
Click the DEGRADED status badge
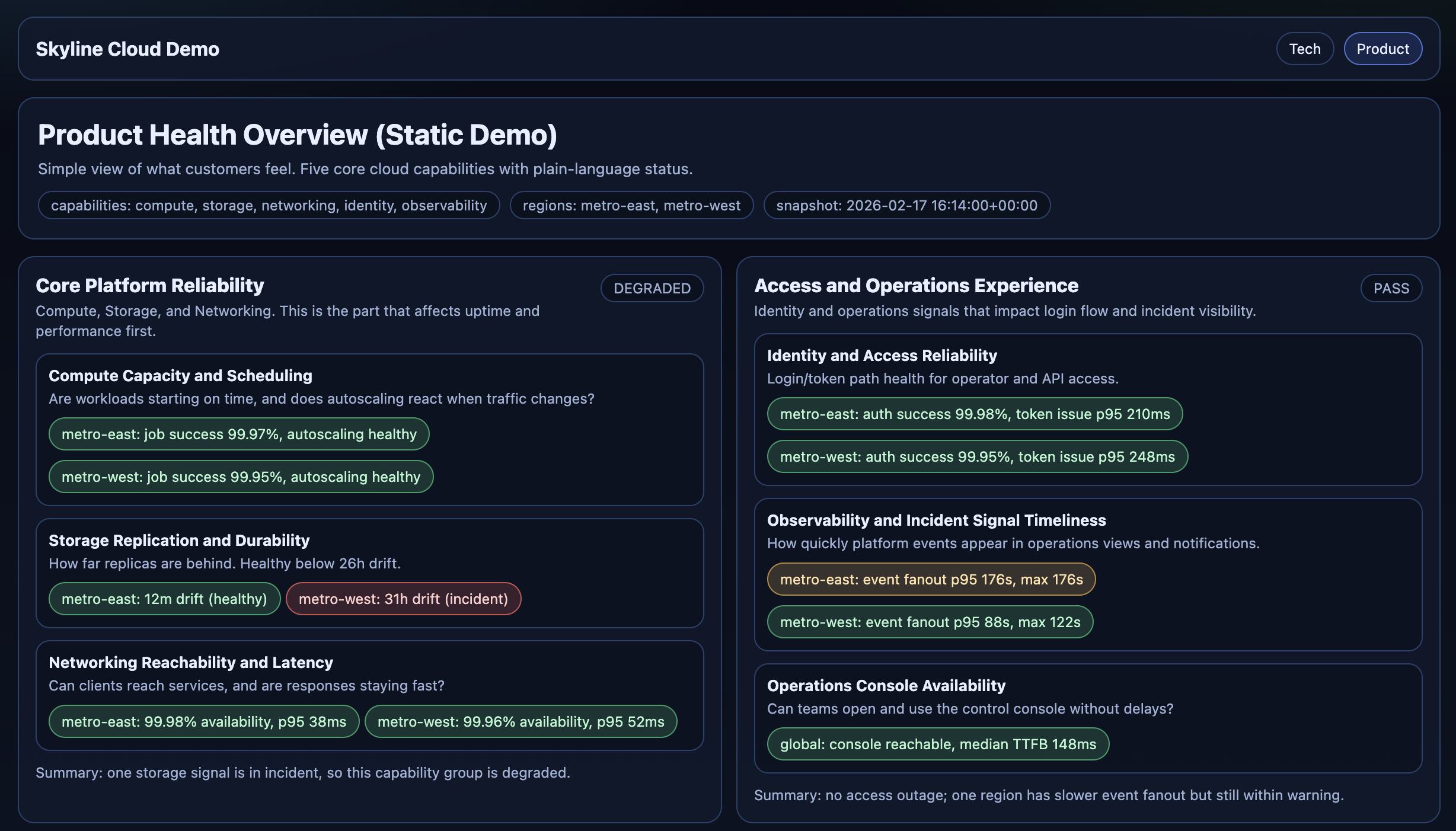pyautogui.click(x=652, y=288)
